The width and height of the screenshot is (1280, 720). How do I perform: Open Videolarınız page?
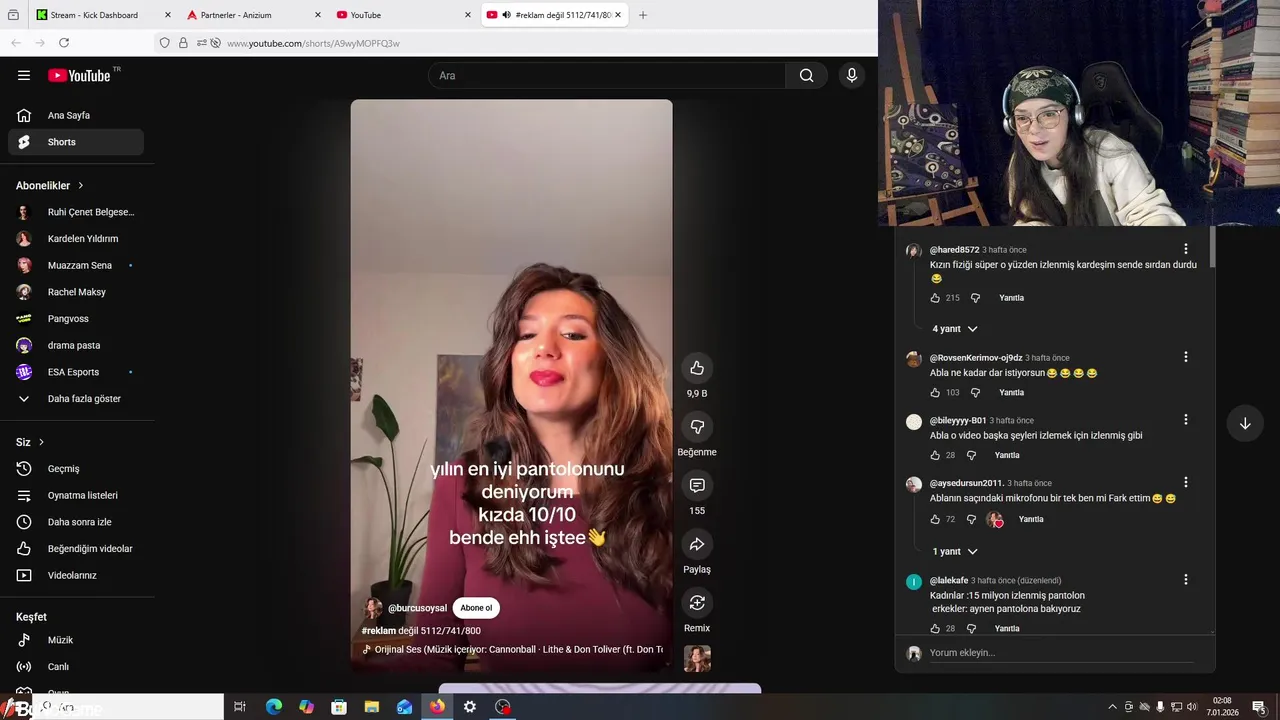coord(76,575)
